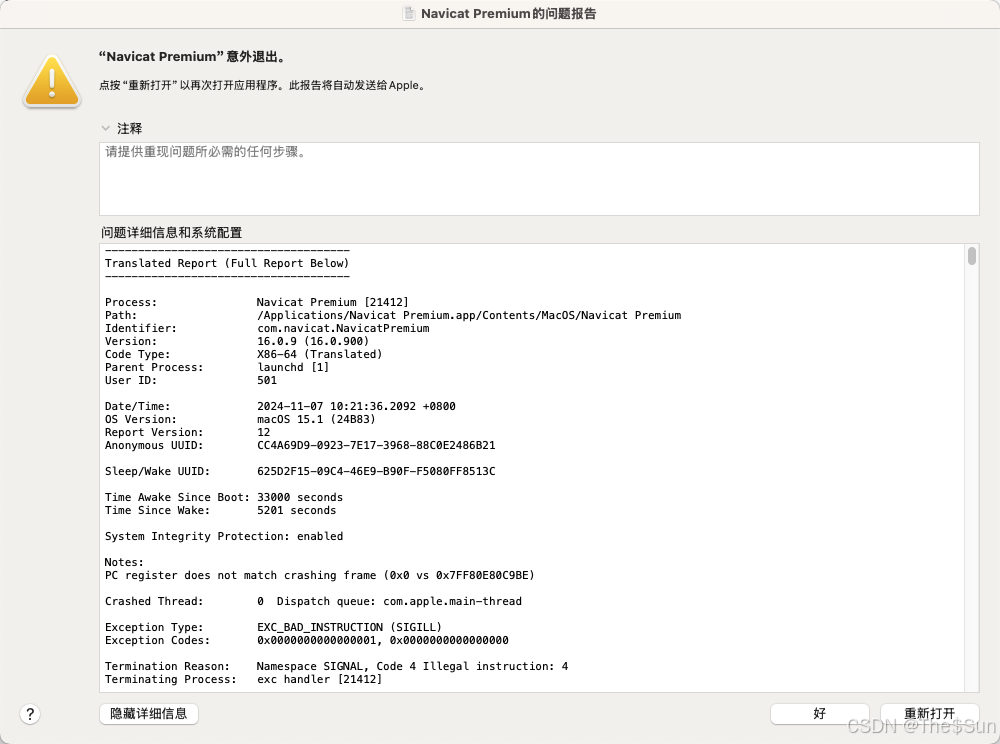Click the report icon beside the window title
This screenshot has width=1000, height=744.
pos(408,13)
